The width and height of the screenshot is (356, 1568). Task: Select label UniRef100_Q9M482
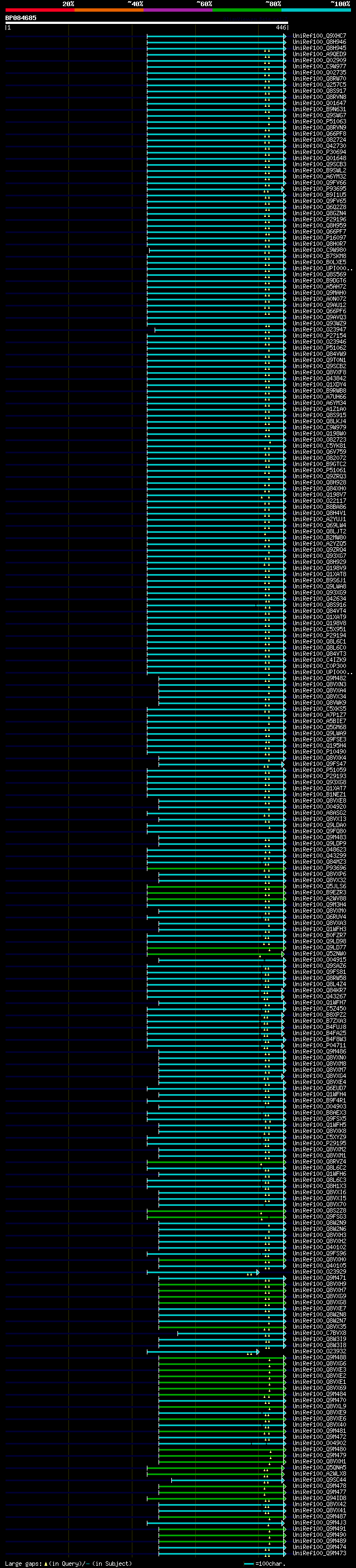[x=319, y=678]
